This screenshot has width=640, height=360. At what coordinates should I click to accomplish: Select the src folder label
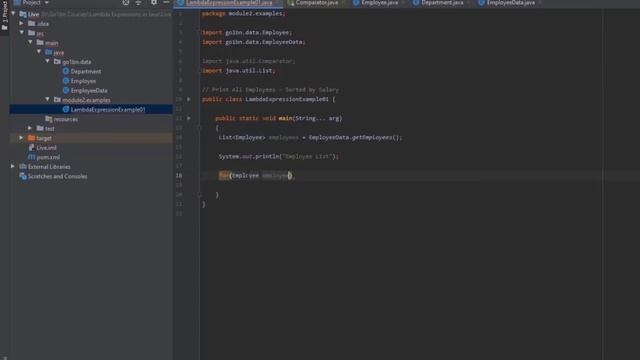pos(40,33)
